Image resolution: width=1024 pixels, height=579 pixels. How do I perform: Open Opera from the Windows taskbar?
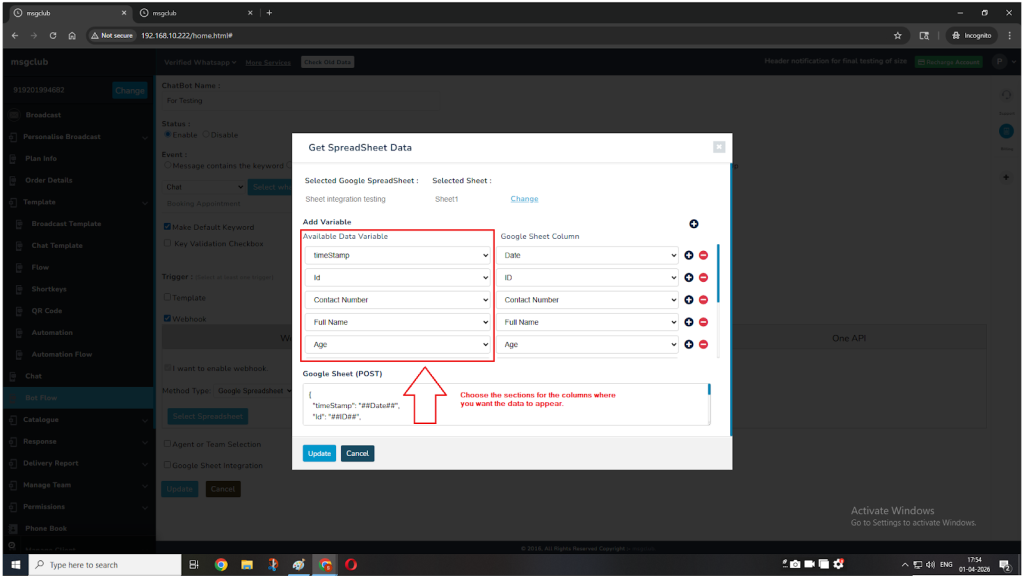pos(351,565)
